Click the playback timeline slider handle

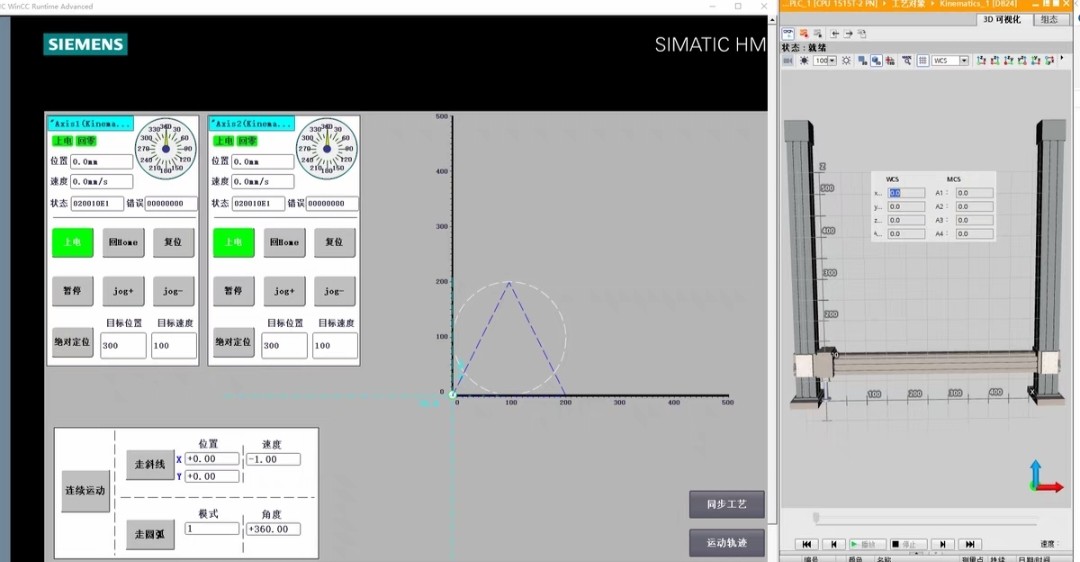(816, 517)
